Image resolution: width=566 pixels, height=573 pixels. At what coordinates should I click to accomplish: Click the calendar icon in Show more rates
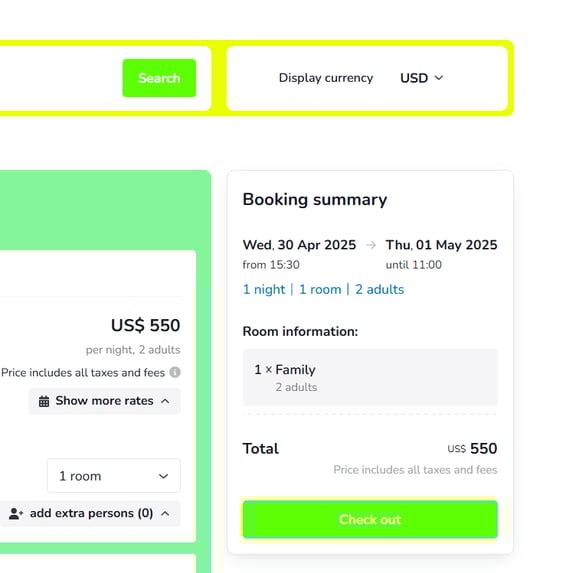[x=44, y=401]
